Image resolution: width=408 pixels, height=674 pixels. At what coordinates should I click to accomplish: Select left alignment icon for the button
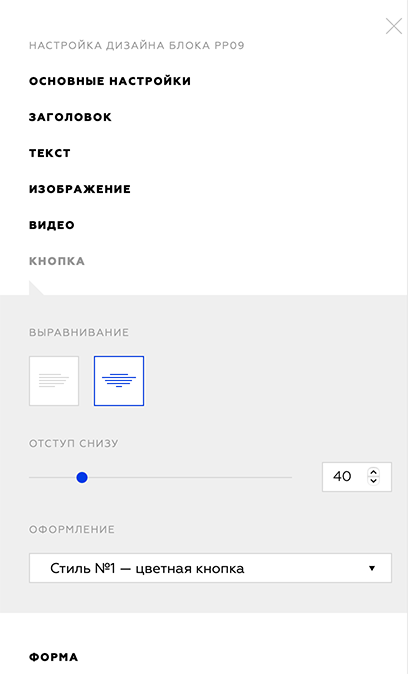tap(54, 381)
